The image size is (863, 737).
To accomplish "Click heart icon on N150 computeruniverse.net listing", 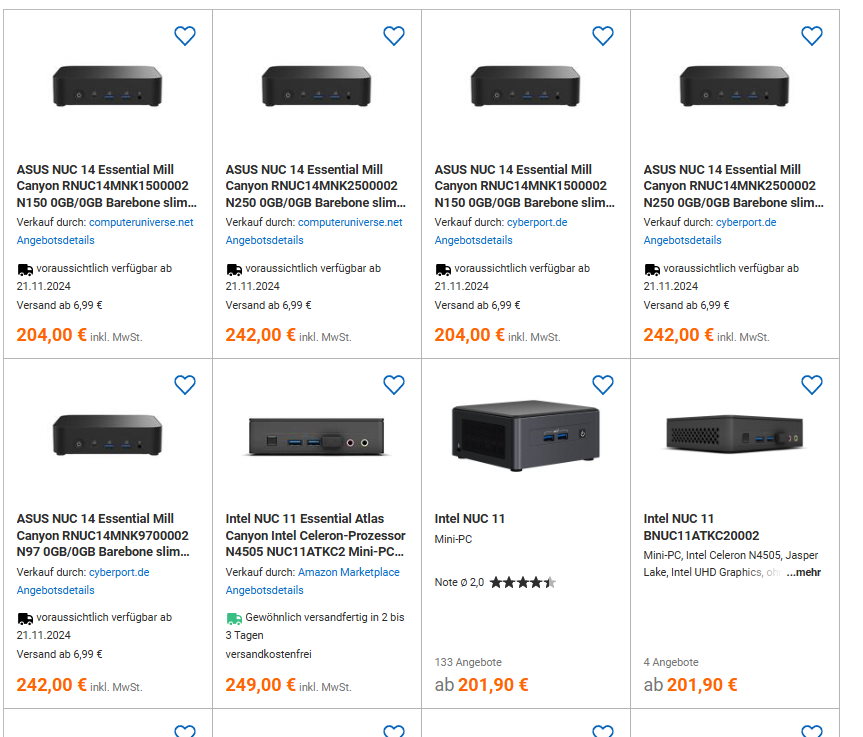I will click(x=185, y=36).
